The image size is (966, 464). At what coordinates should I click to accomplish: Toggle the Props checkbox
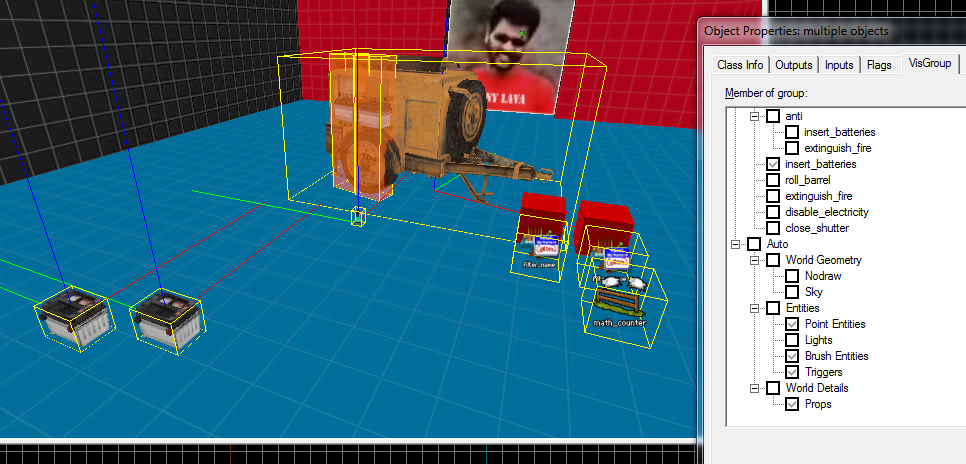click(x=792, y=404)
